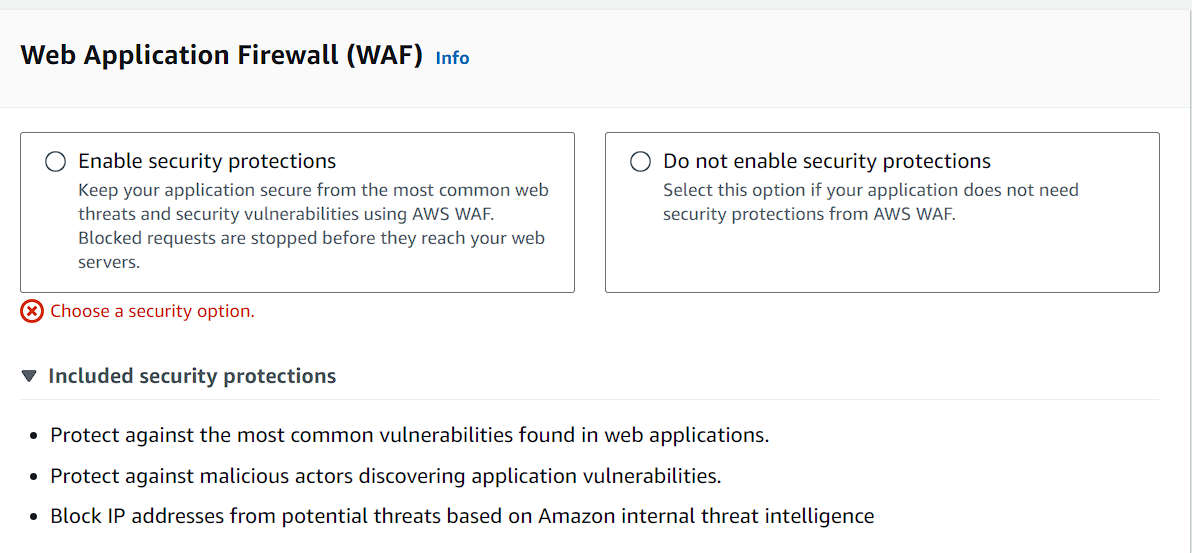The width and height of the screenshot is (1192, 553).
Task: Collapse the Included security protections triangle
Action: 29,376
